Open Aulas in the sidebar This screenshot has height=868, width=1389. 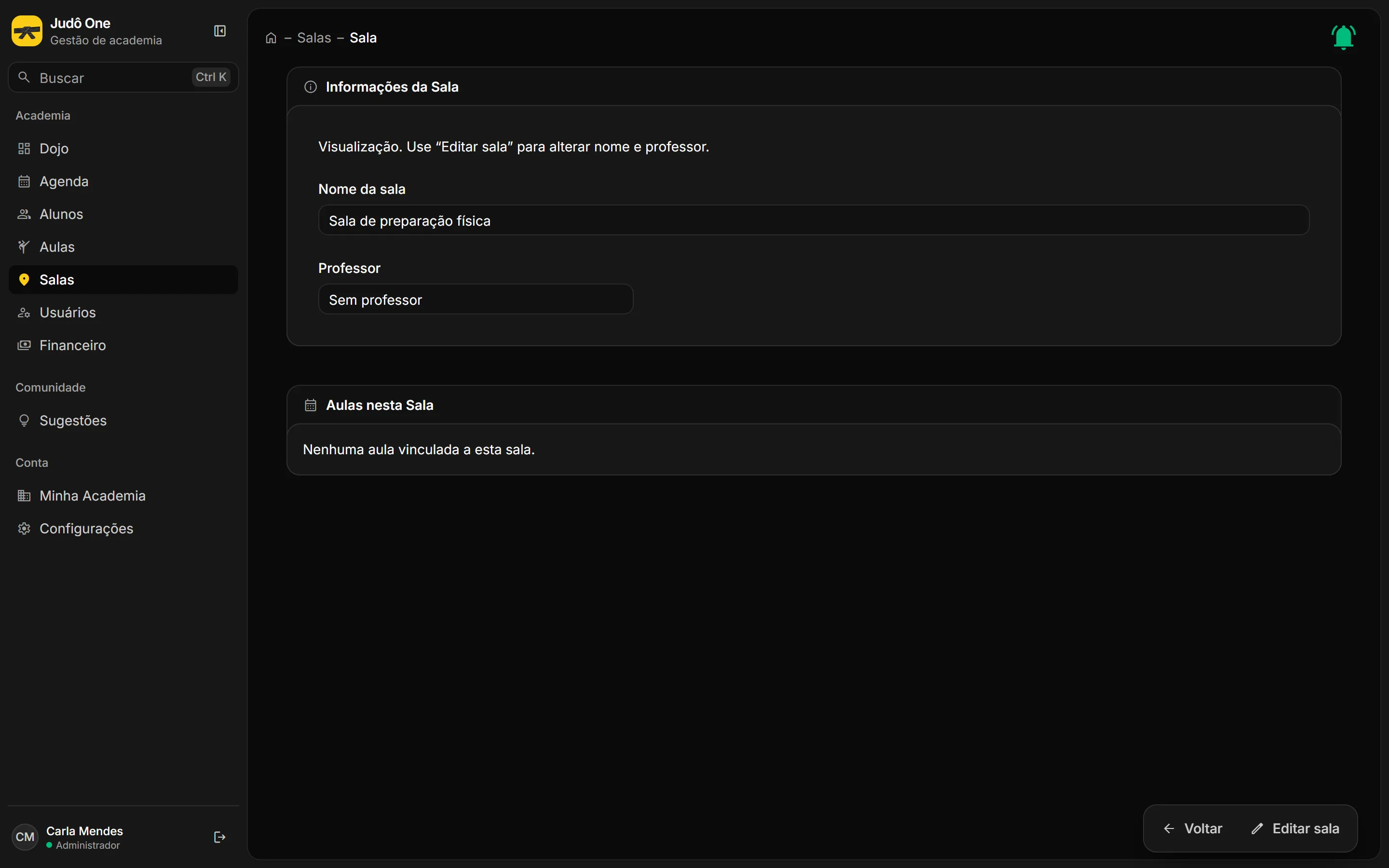pyautogui.click(x=123, y=247)
